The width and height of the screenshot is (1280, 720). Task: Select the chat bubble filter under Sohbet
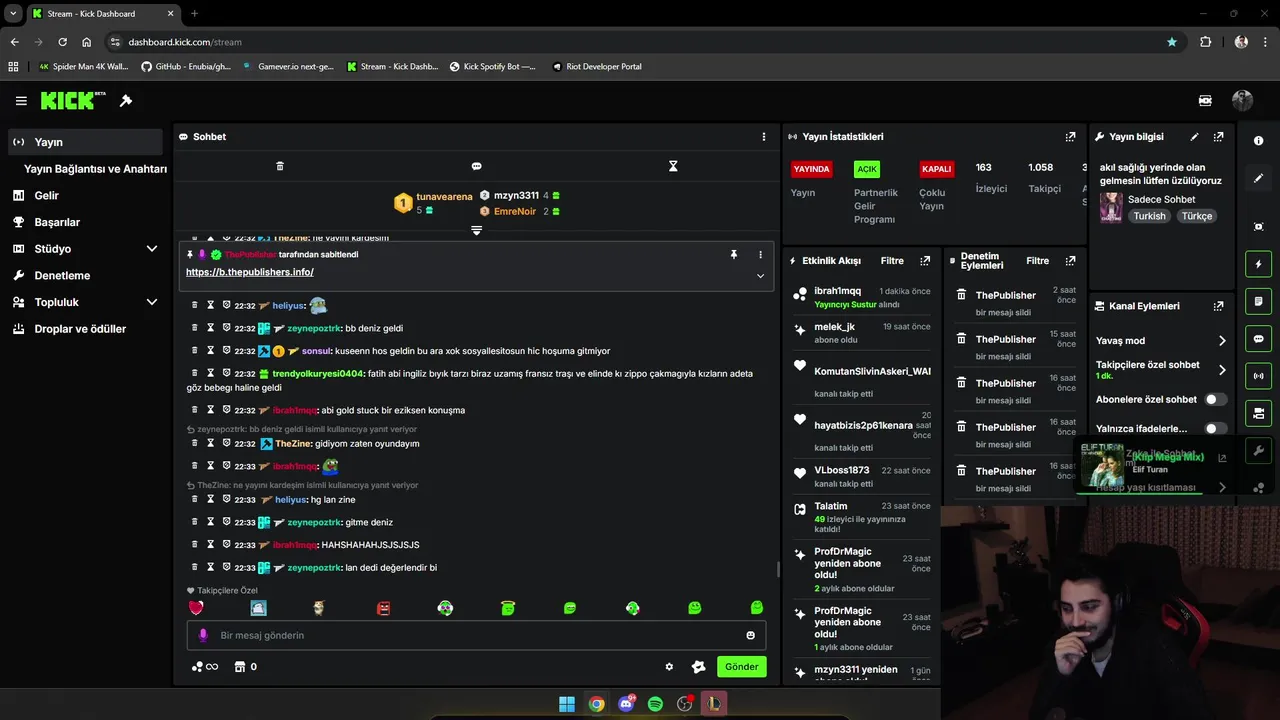[477, 166]
